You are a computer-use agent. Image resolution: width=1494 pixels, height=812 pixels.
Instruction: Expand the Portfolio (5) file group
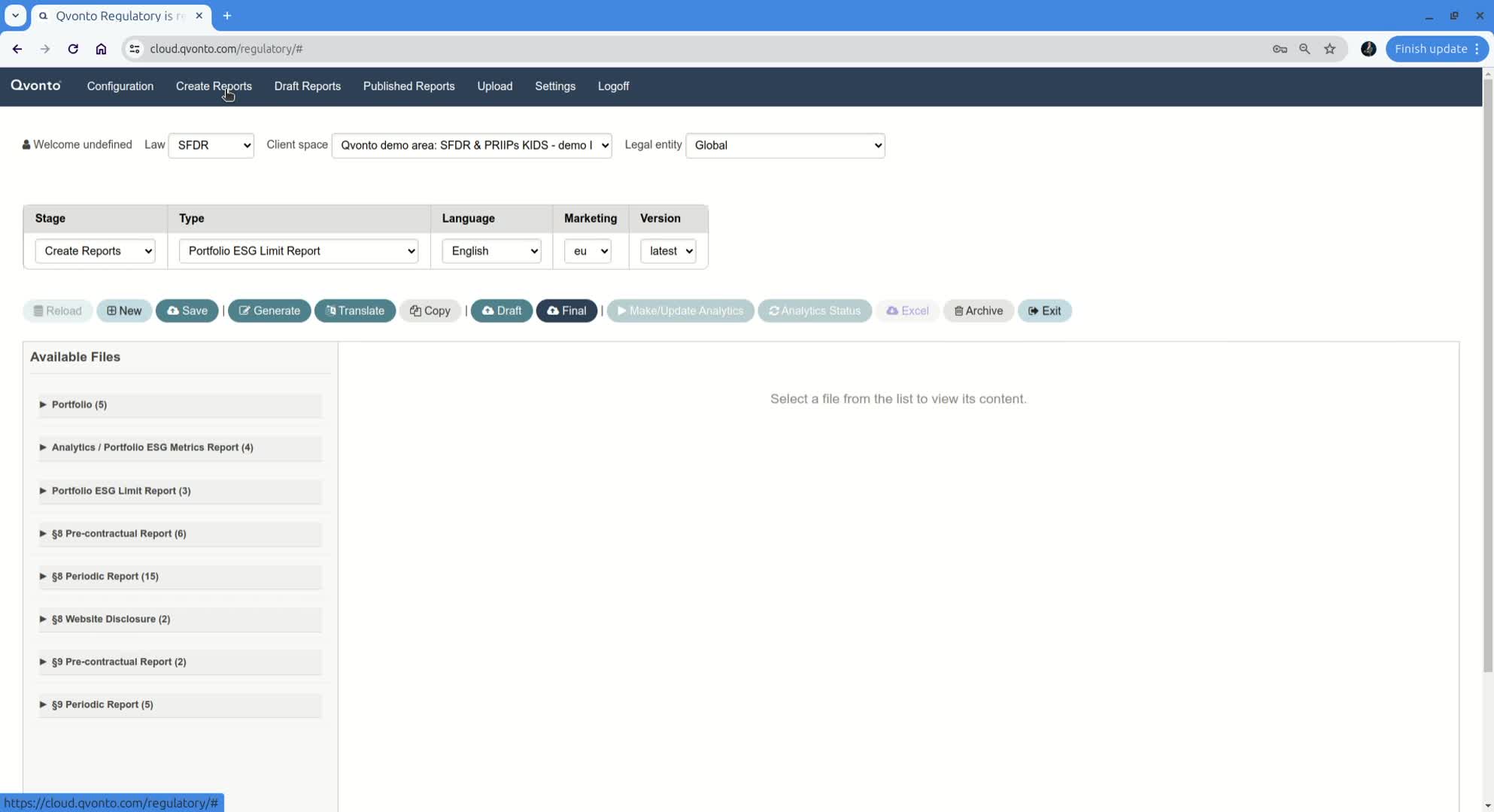(x=79, y=404)
